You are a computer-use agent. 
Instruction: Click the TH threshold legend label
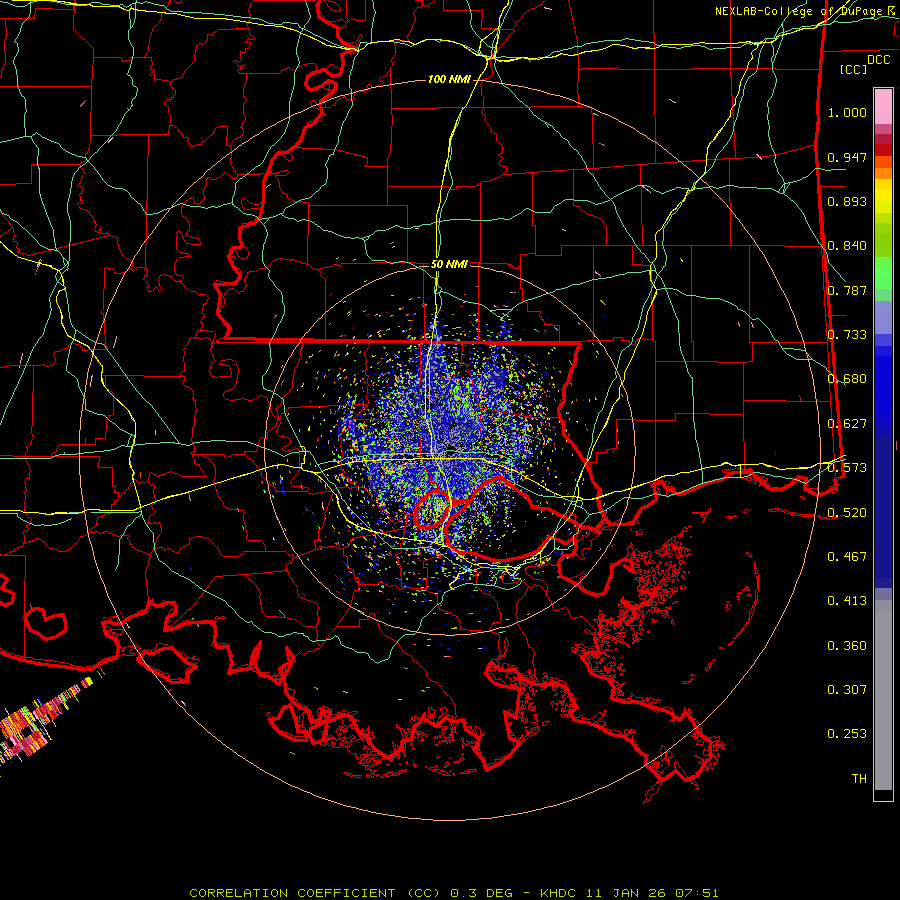click(859, 779)
